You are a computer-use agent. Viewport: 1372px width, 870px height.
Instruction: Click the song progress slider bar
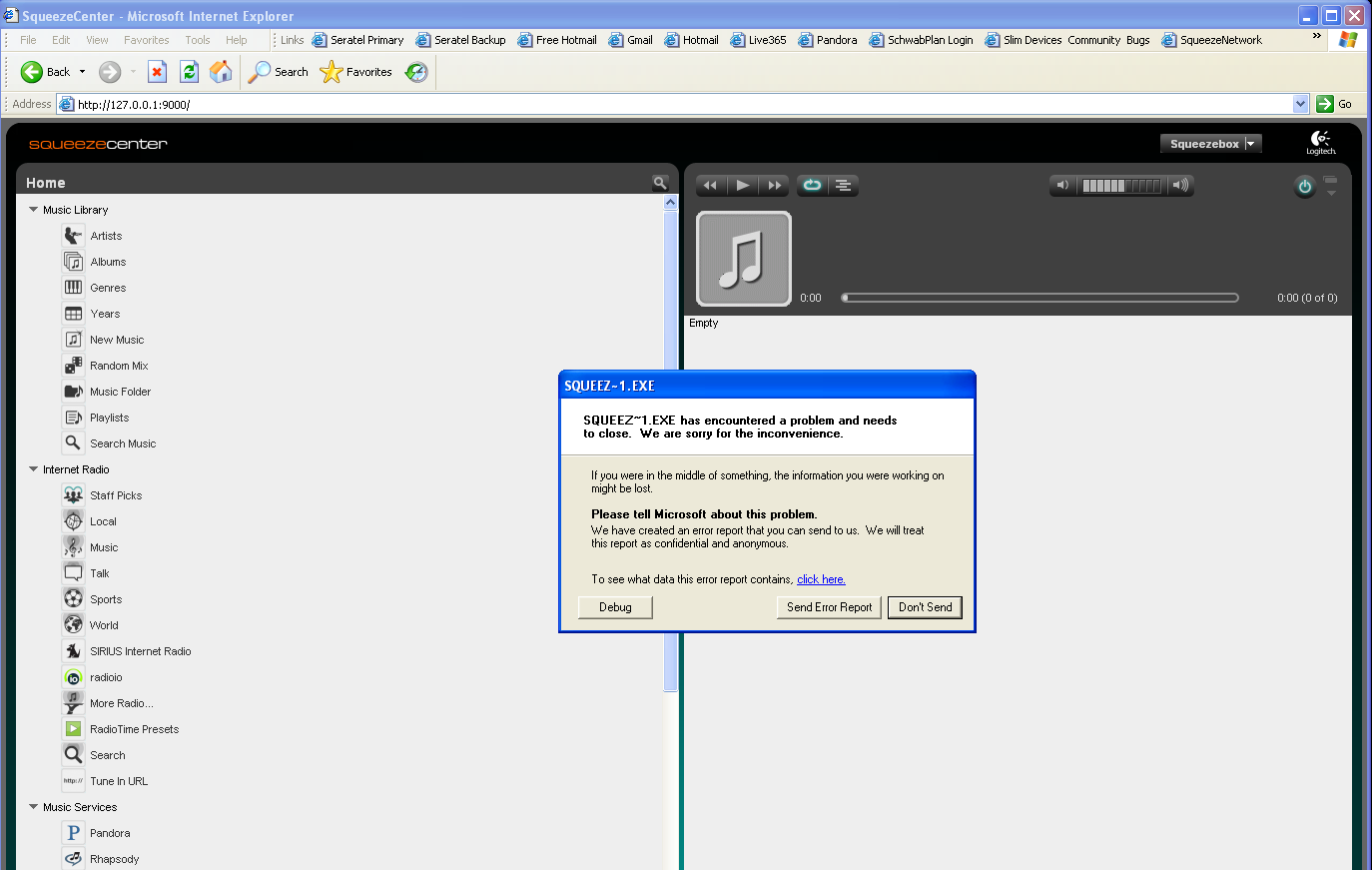(1039, 298)
